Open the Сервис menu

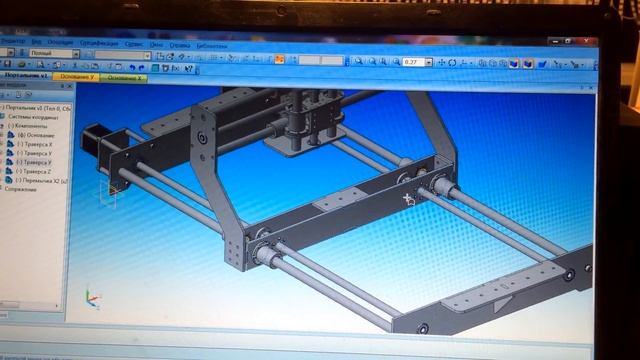click(x=134, y=44)
